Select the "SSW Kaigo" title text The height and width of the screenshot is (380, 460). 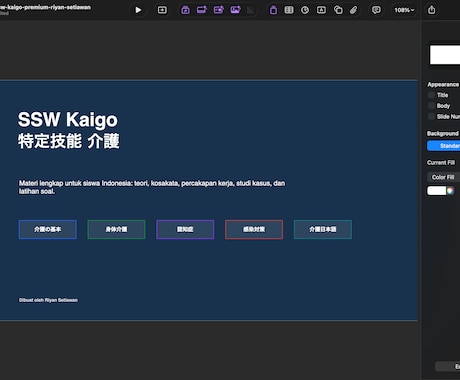pos(68,119)
